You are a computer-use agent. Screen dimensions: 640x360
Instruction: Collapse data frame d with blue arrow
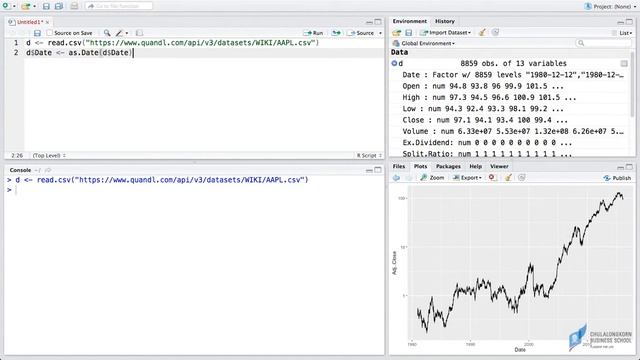[394, 63]
